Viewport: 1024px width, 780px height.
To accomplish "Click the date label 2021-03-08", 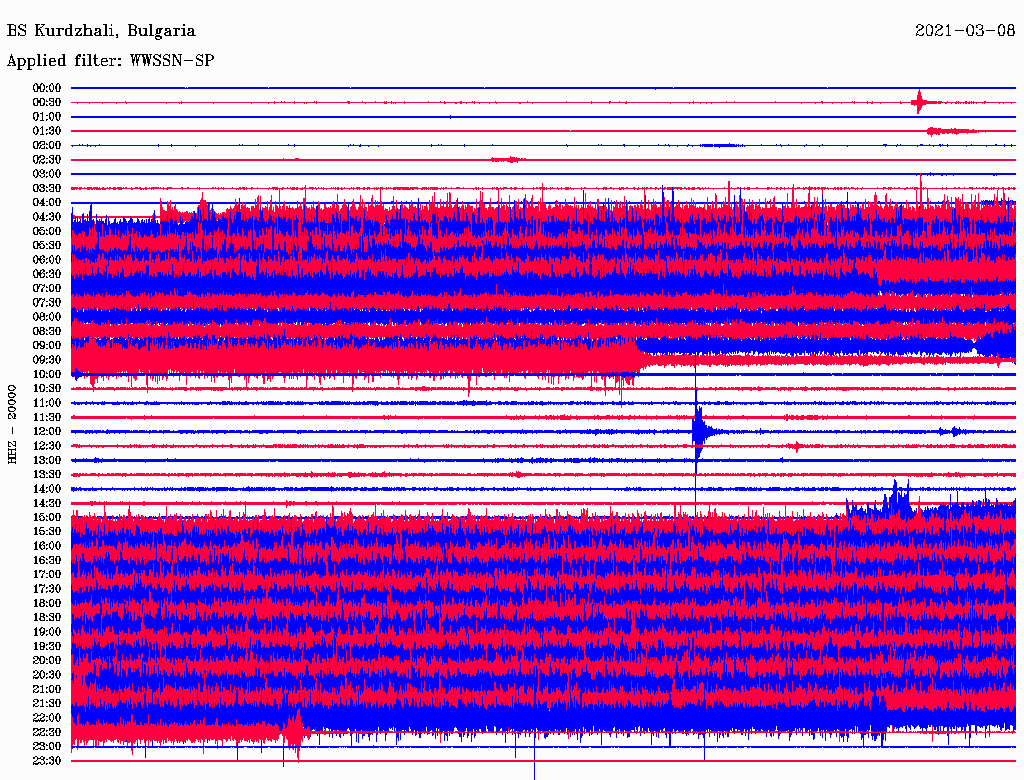I will click(965, 31).
